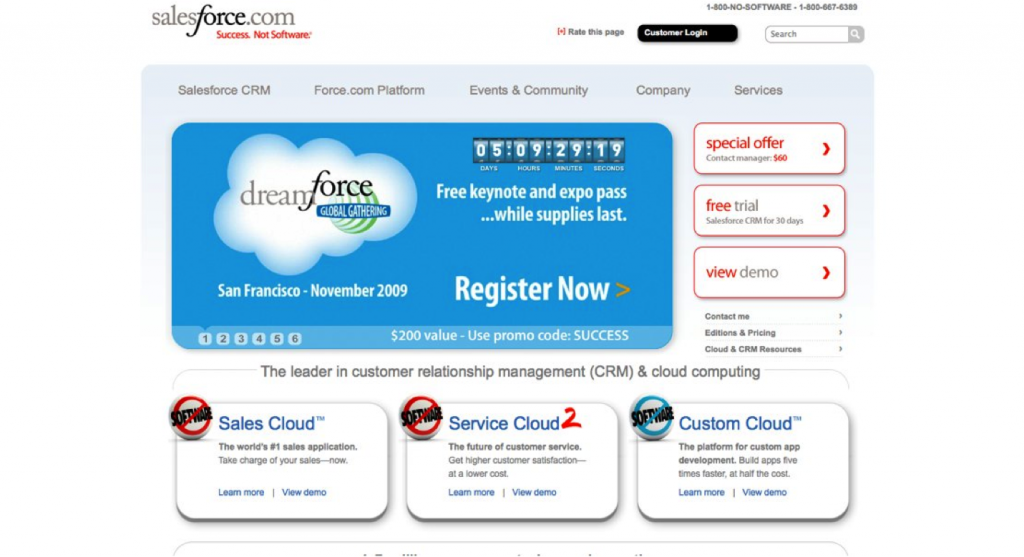Click the Cloud & CRM Resources link
Viewport: 1024px width, 557px height.
click(753, 349)
